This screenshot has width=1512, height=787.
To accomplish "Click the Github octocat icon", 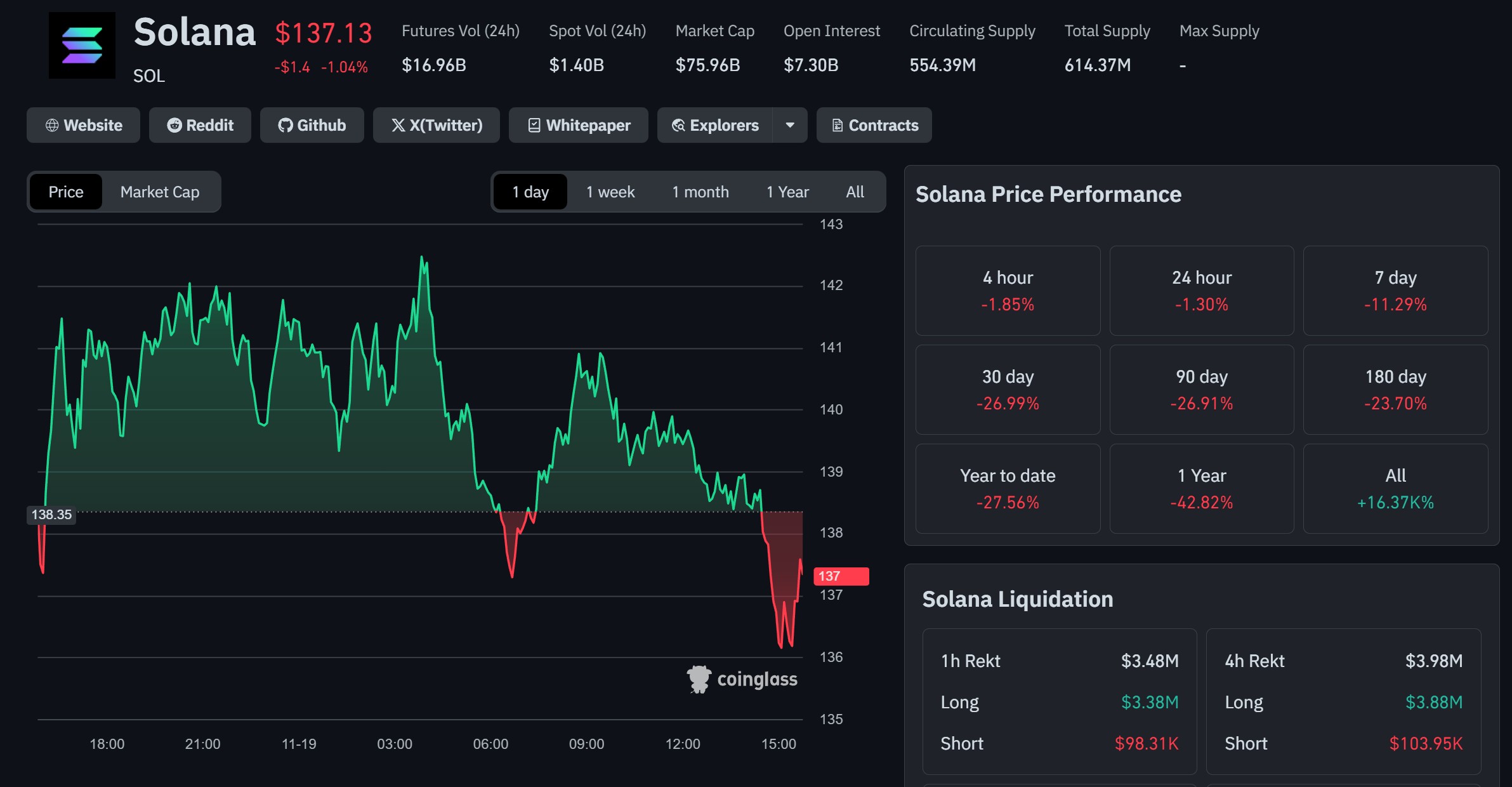I will pyautogui.click(x=286, y=126).
